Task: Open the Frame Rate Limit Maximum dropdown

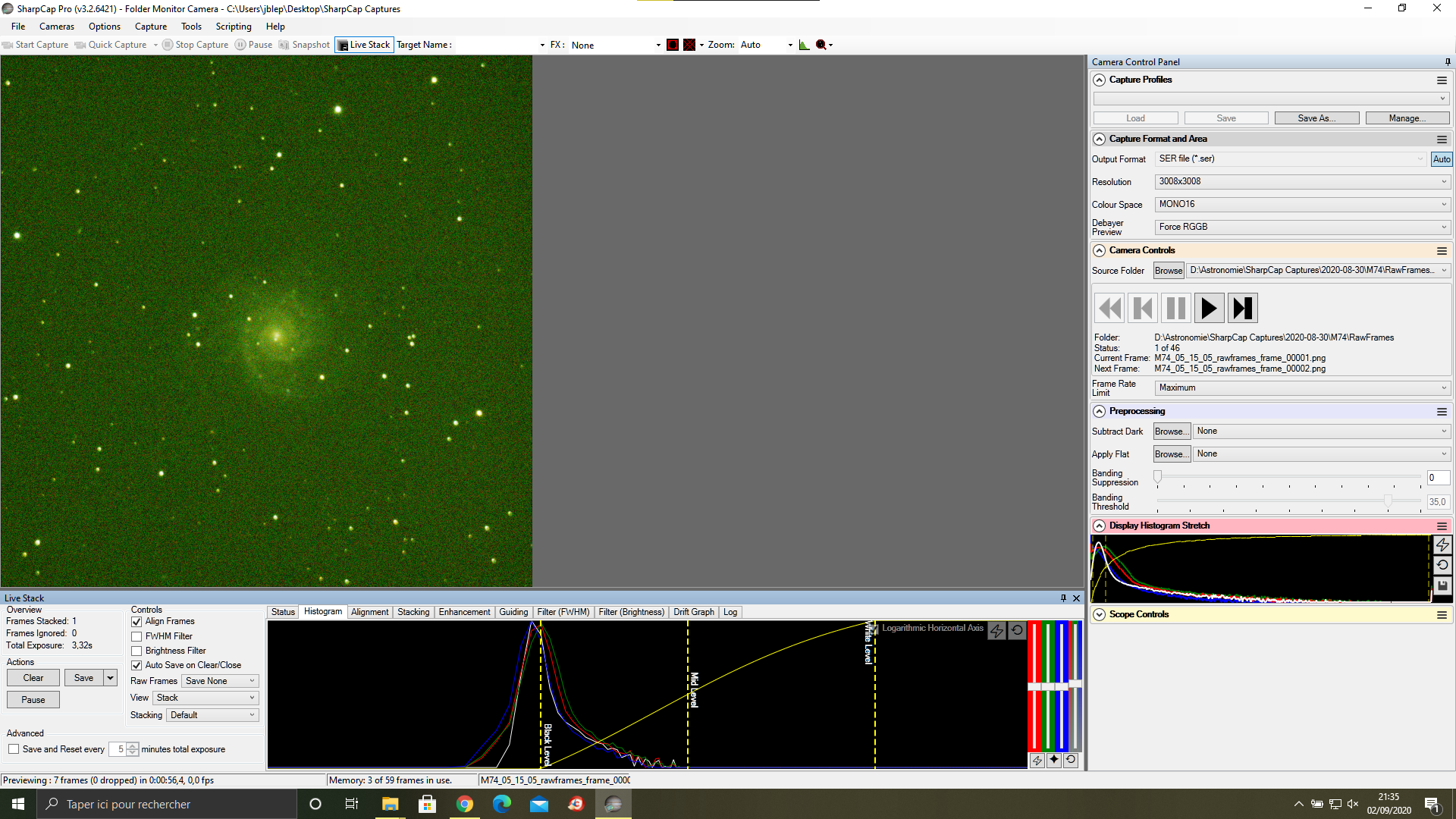Action: (1302, 388)
